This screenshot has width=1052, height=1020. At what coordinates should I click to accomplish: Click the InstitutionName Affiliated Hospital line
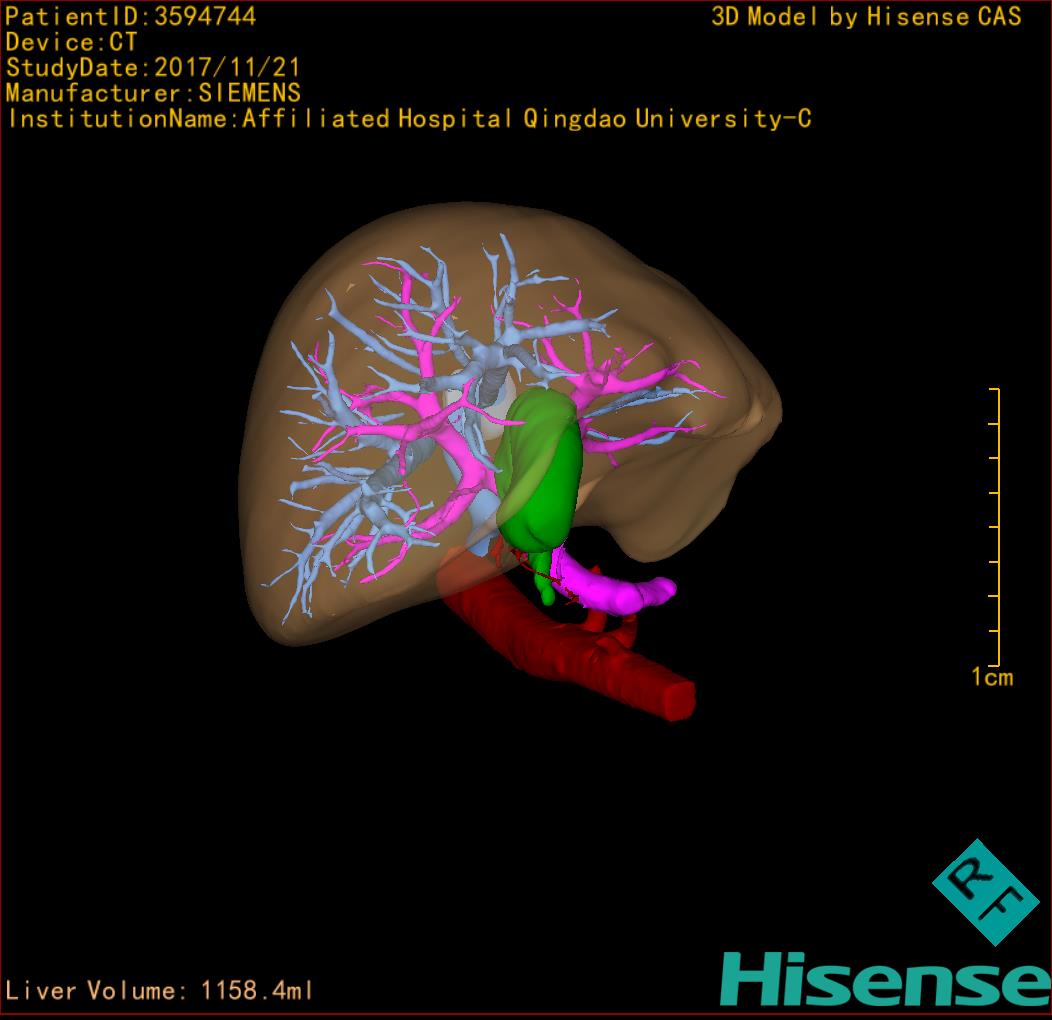pyautogui.click(x=409, y=119)
